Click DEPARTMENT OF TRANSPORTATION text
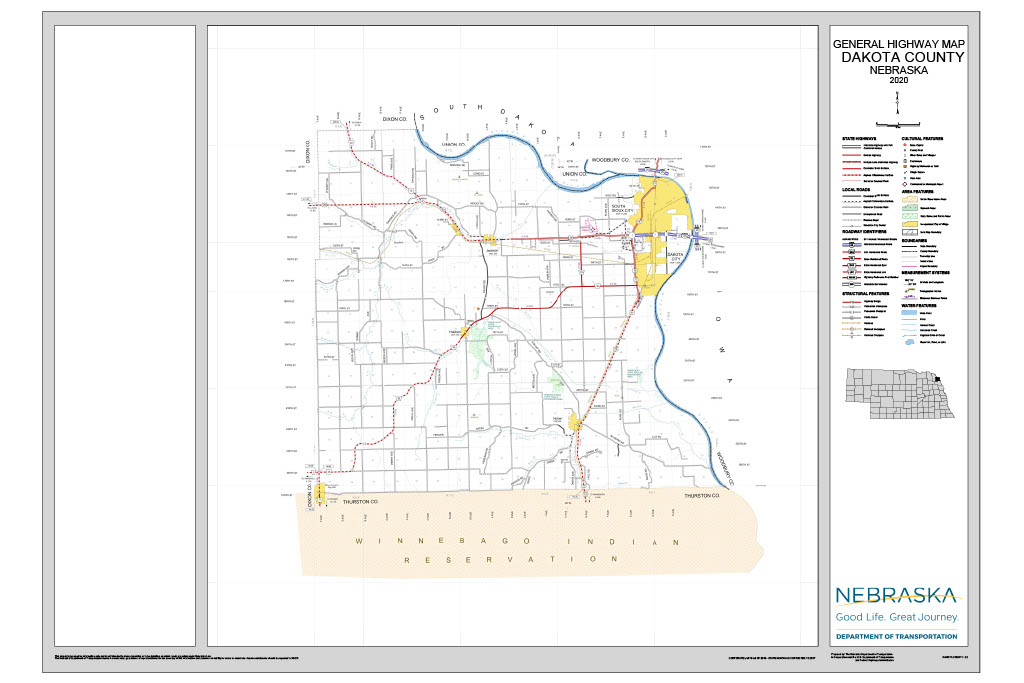 click(897, 636)
